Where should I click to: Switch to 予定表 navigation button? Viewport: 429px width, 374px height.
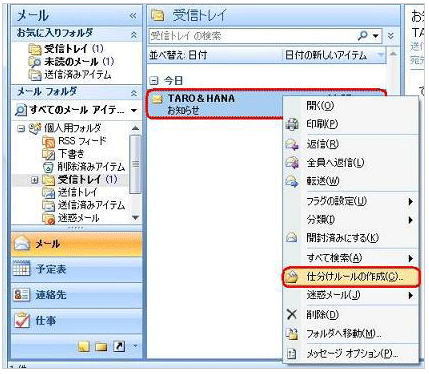tap(77, 269)
